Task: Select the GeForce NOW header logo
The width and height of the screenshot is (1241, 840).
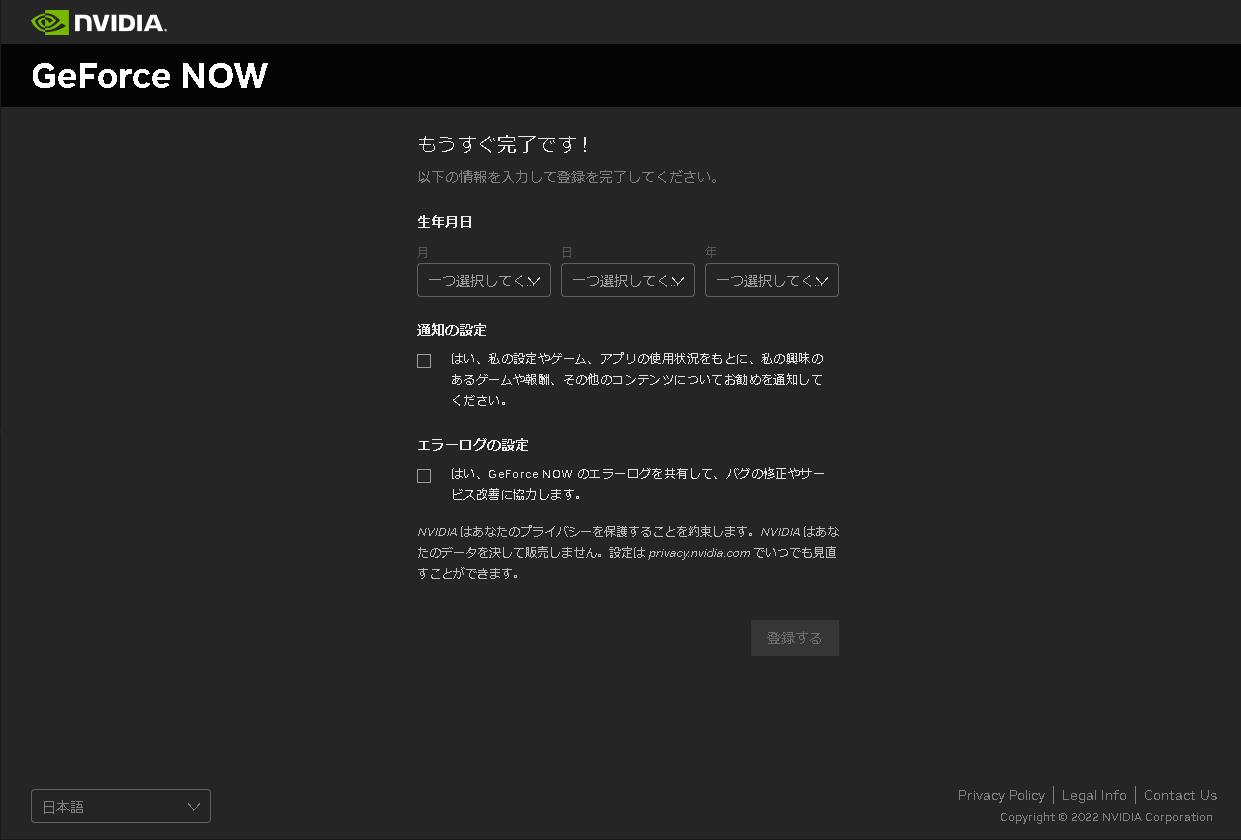Action: tap(148, 75)
